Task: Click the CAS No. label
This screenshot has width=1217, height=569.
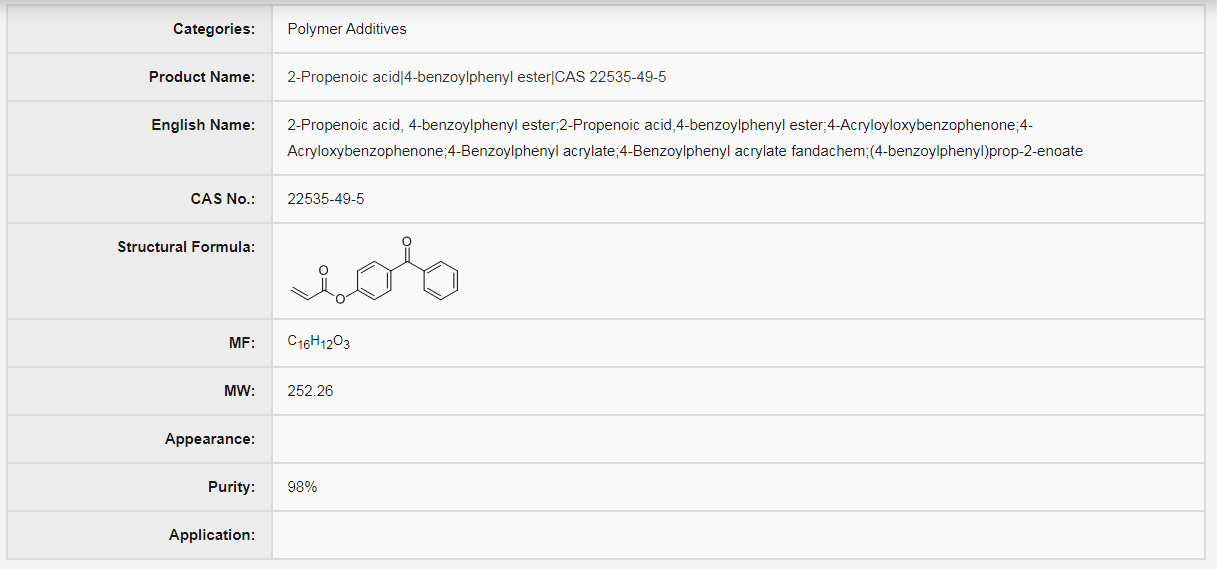Action: (223, 199)
